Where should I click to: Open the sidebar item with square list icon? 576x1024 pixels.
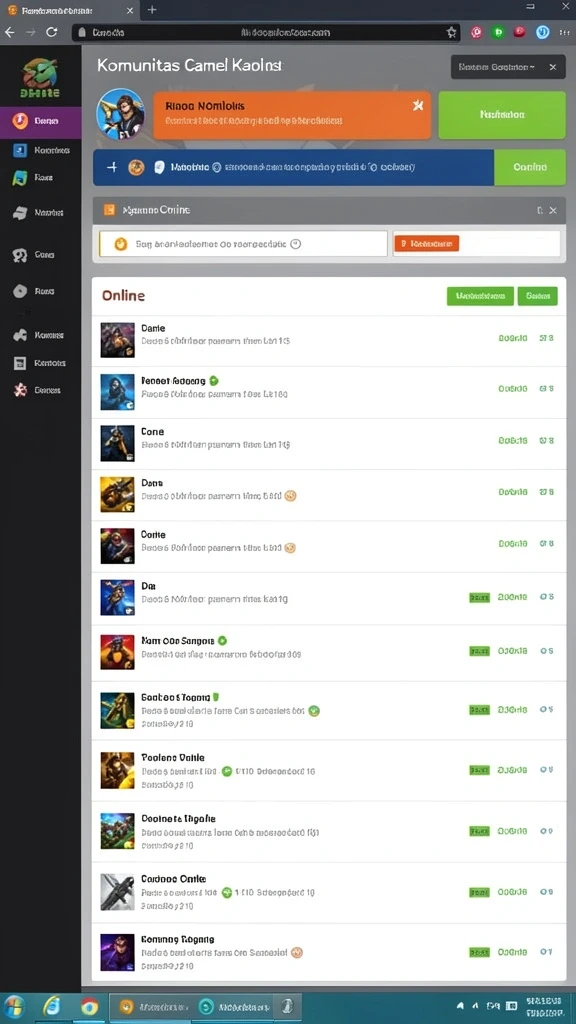(x=40, y=363)
